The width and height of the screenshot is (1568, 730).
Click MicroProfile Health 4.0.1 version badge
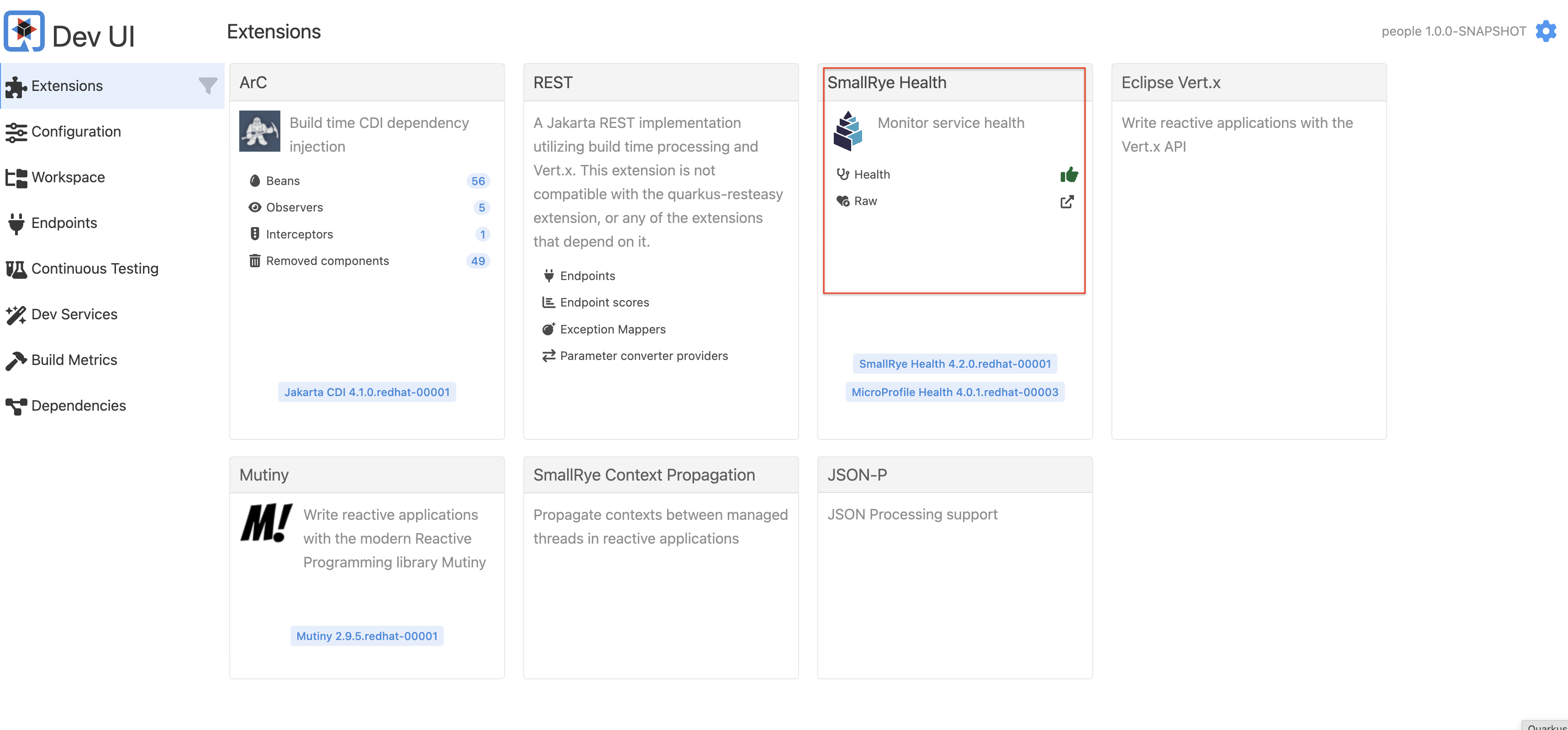pos(954,392)
